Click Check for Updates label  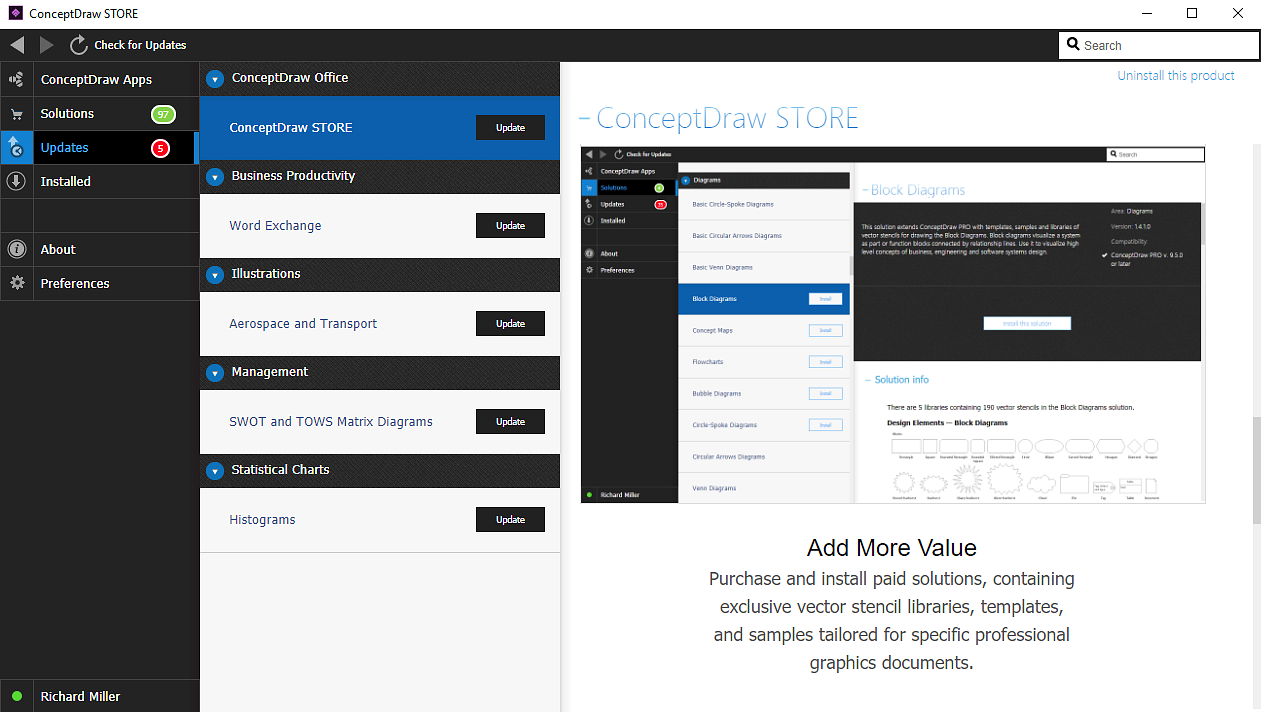[140, 45]
